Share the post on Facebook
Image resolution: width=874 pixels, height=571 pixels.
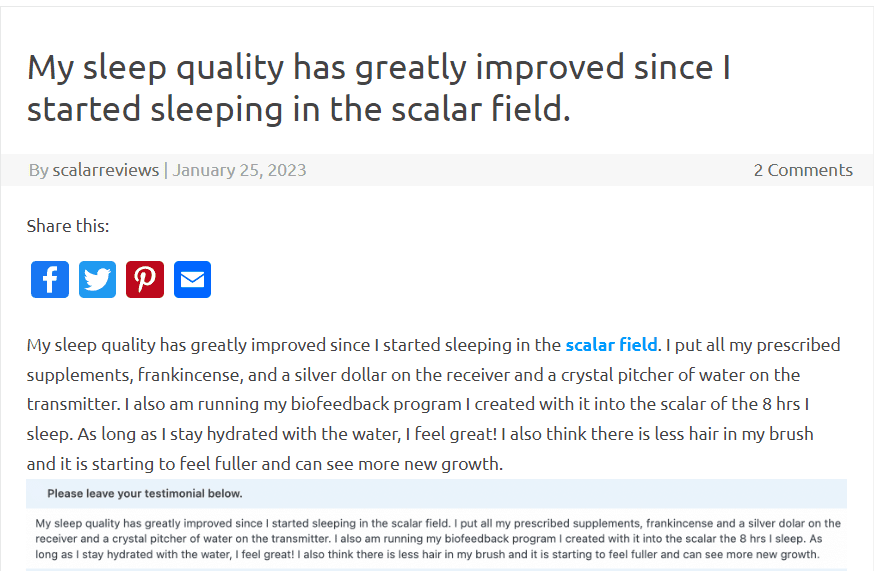coord(50,279)
